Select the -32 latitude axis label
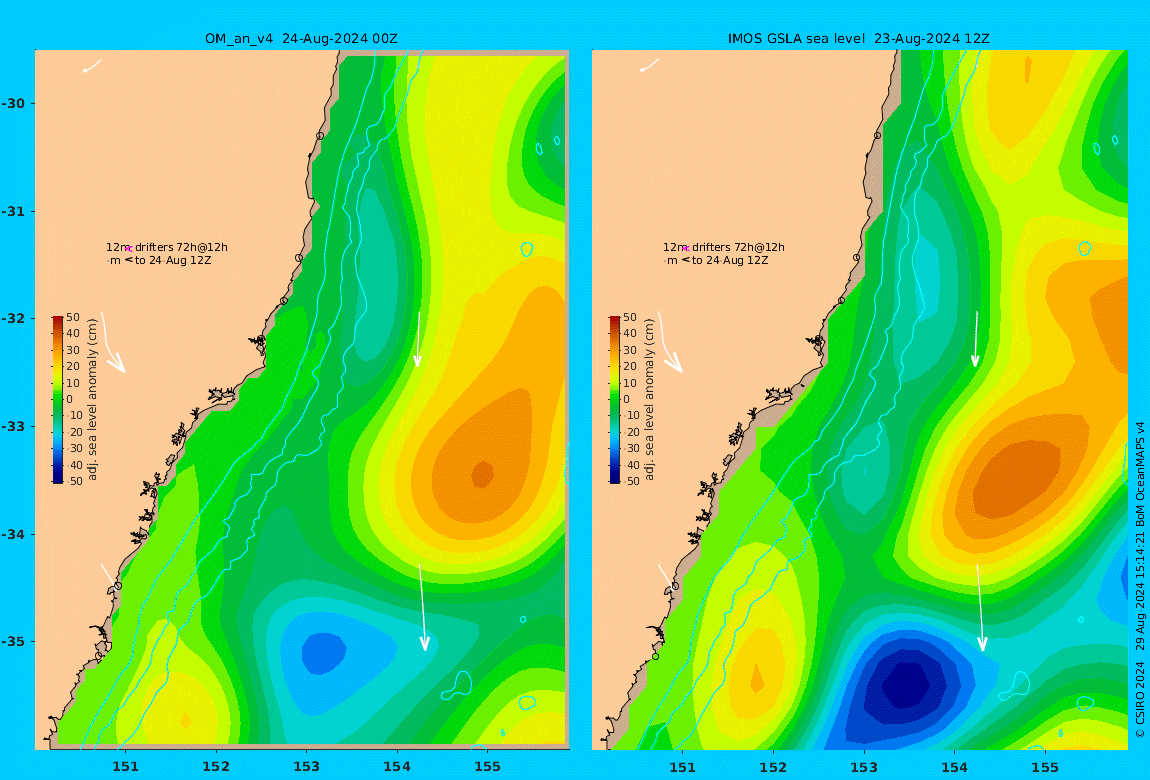Screen dimensions: 1150x780 click(x=13, y=319)
